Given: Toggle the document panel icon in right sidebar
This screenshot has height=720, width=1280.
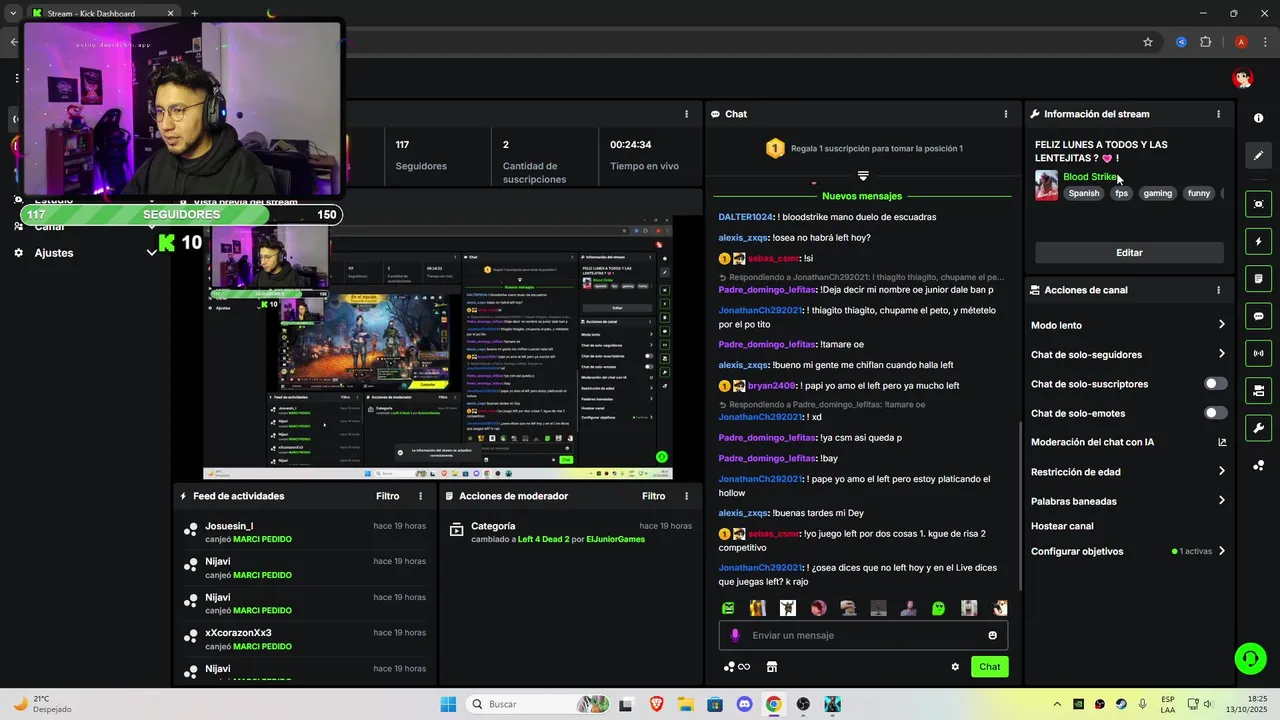Looking at the screenshot, I should coord(1258,279).
